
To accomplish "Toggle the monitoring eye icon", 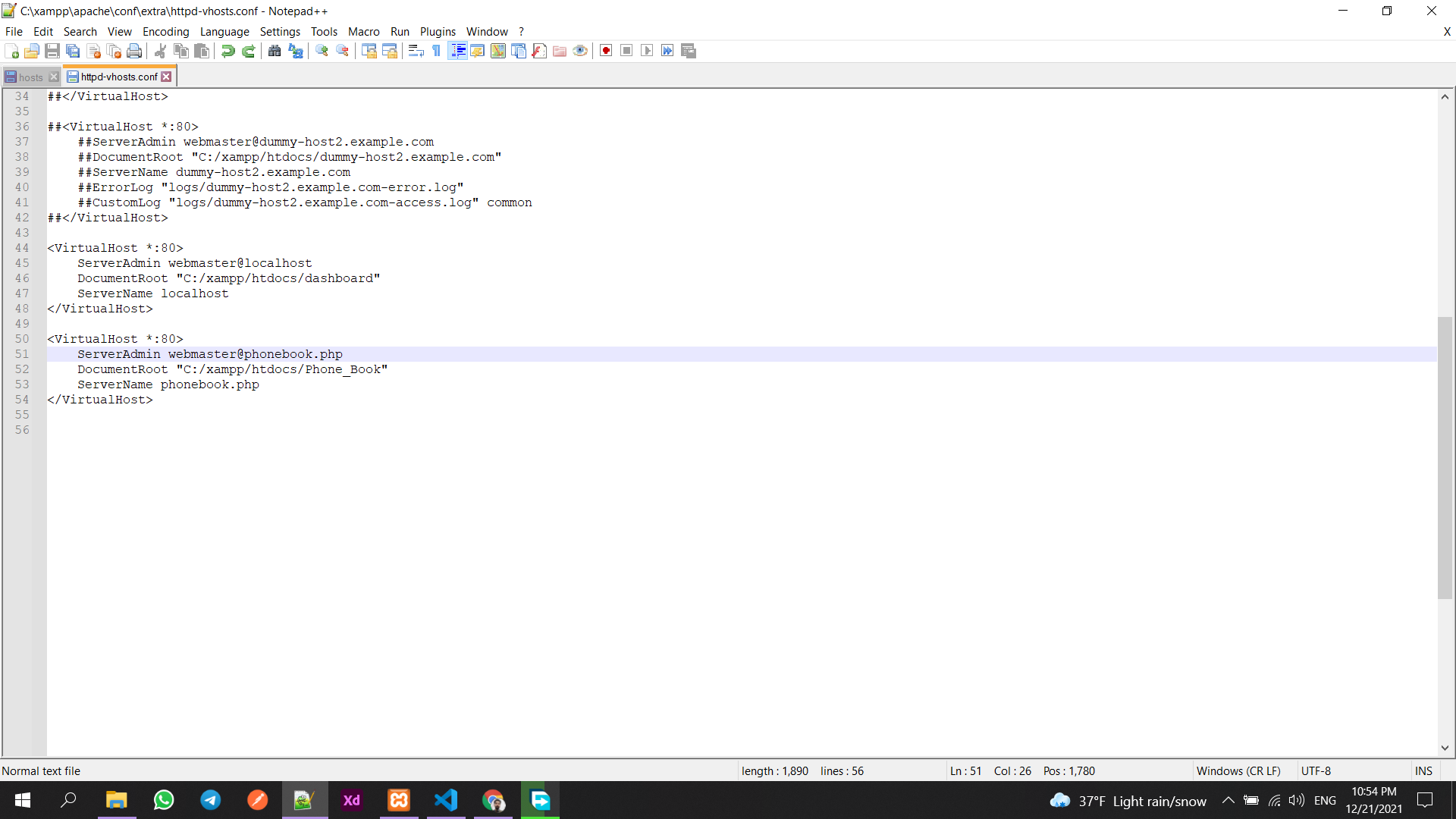I will (580, 51).
